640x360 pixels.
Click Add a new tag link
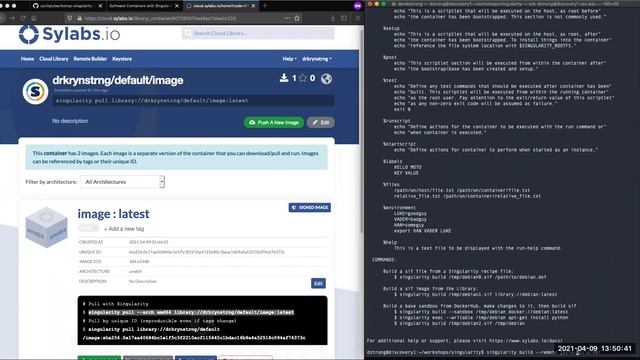point(124,229)
